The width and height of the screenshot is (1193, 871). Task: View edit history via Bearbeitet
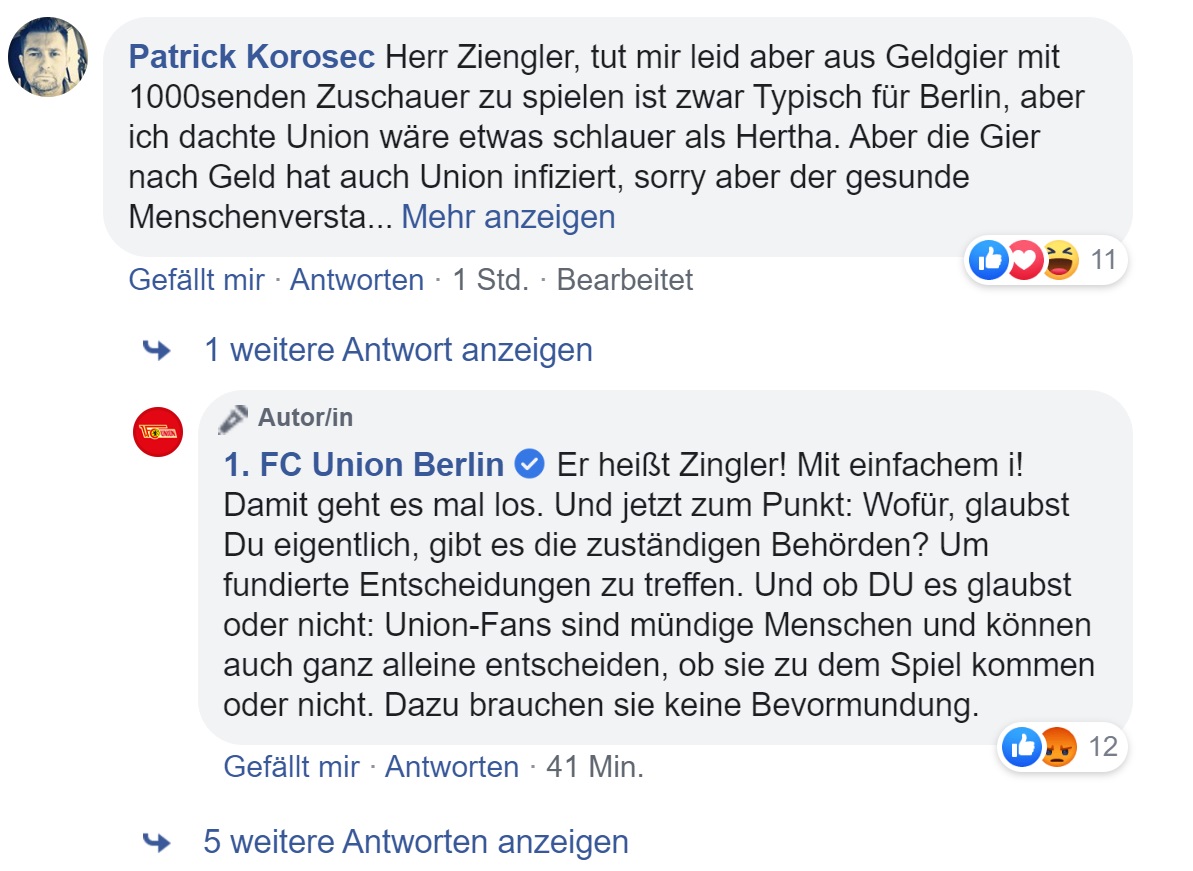(624, 280)
